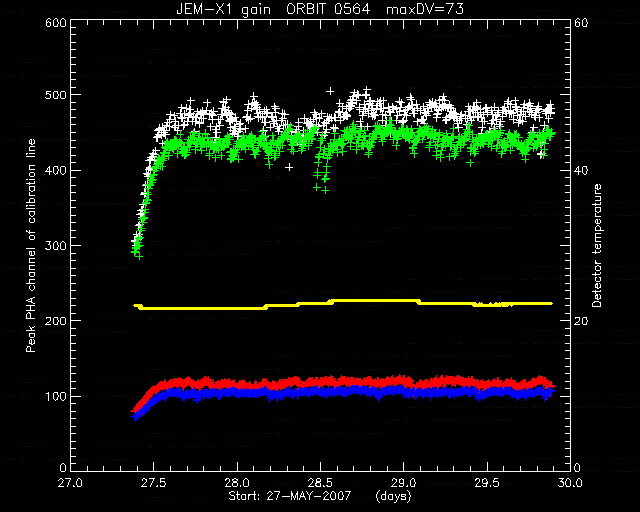Click the isolated white cross near 400
The image size is (640, 512).
289,167
